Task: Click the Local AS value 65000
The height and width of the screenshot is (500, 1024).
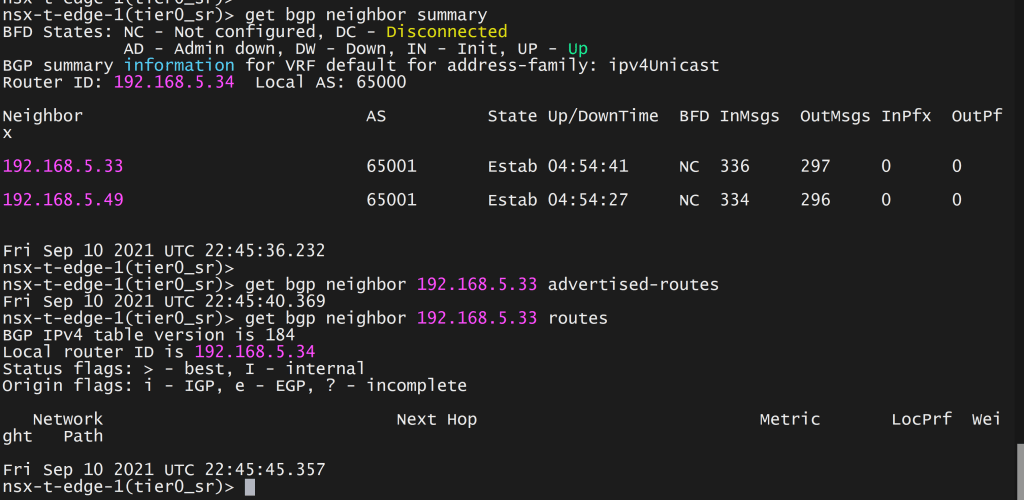Action: 381,83
